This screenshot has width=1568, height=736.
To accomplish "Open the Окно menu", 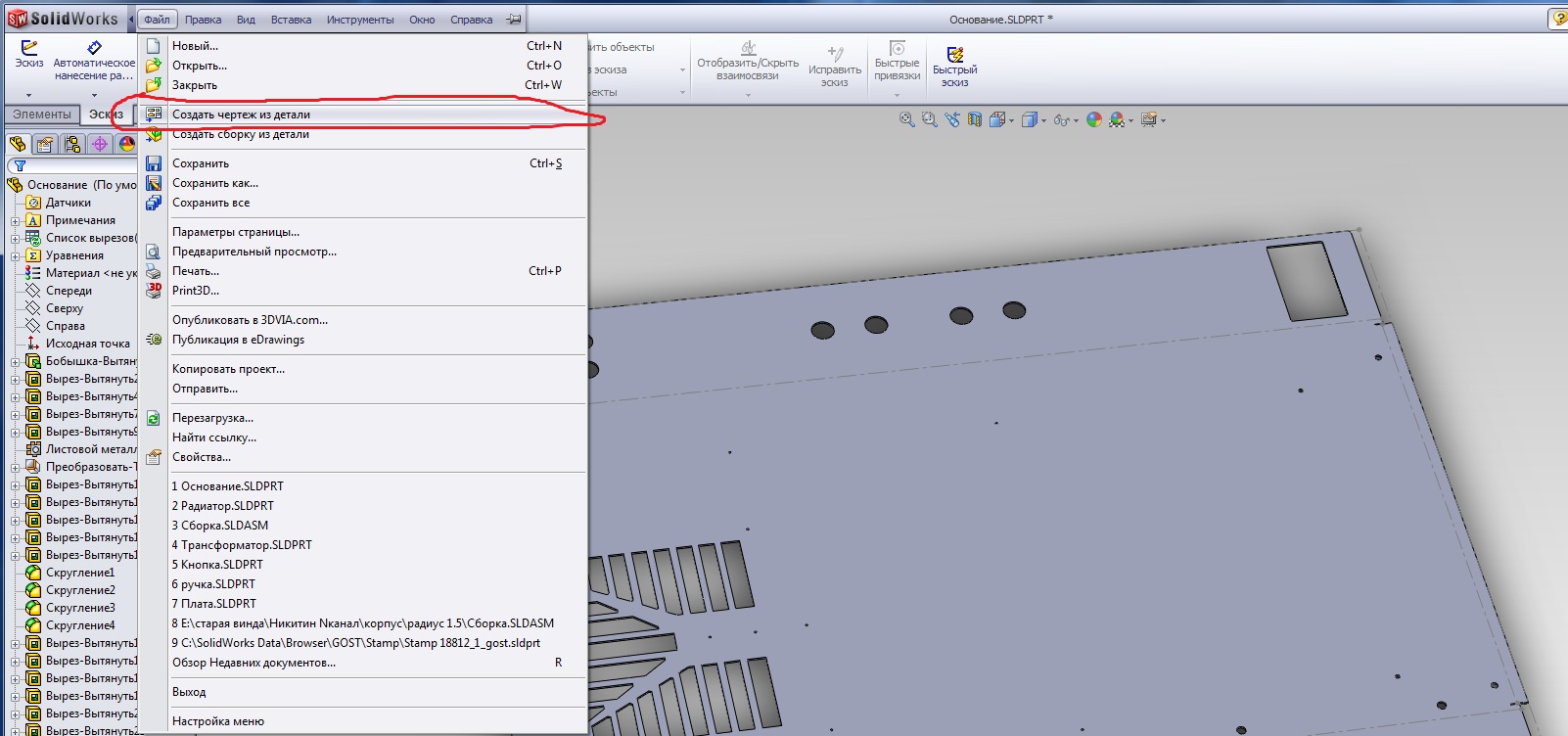I will (422, 20).
